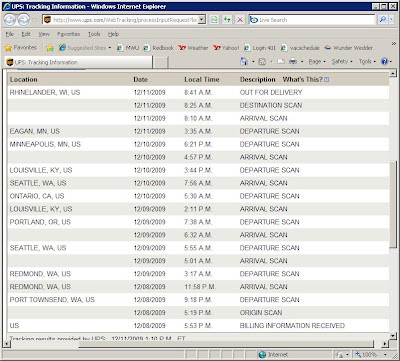Open the recent pages dropdown beside Forward

(35, 20)
